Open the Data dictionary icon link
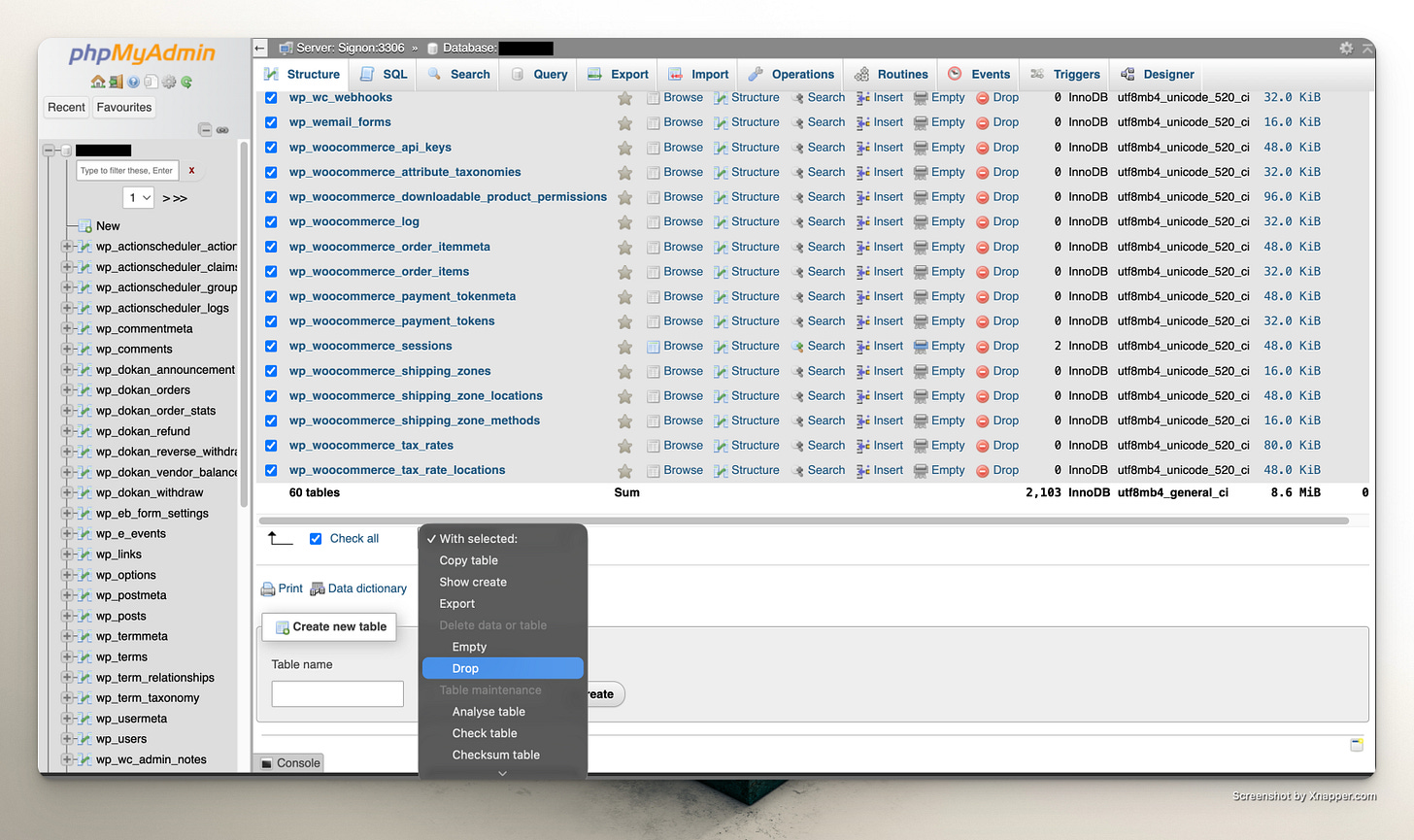Image resolution: width=1414 pixels, height=840 pixels. (317, 588)
